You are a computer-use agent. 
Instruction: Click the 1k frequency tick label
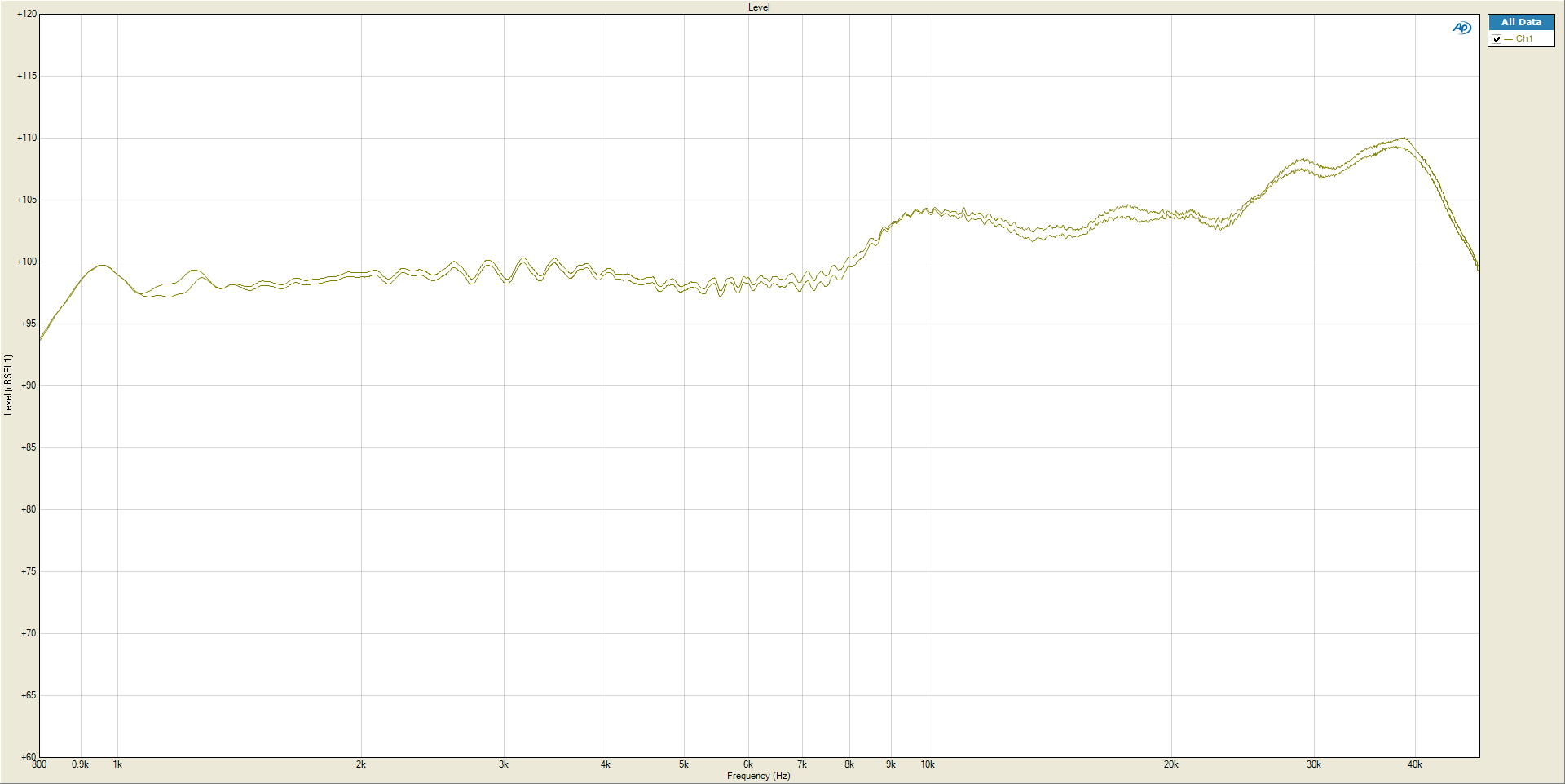click(x=117, y=764)
